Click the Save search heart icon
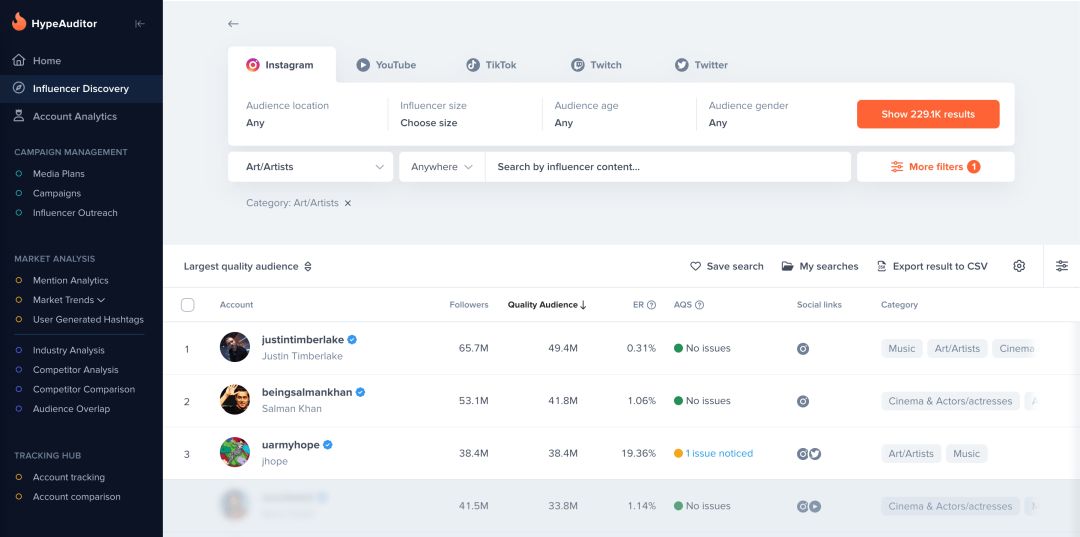 tap(696, 266)
